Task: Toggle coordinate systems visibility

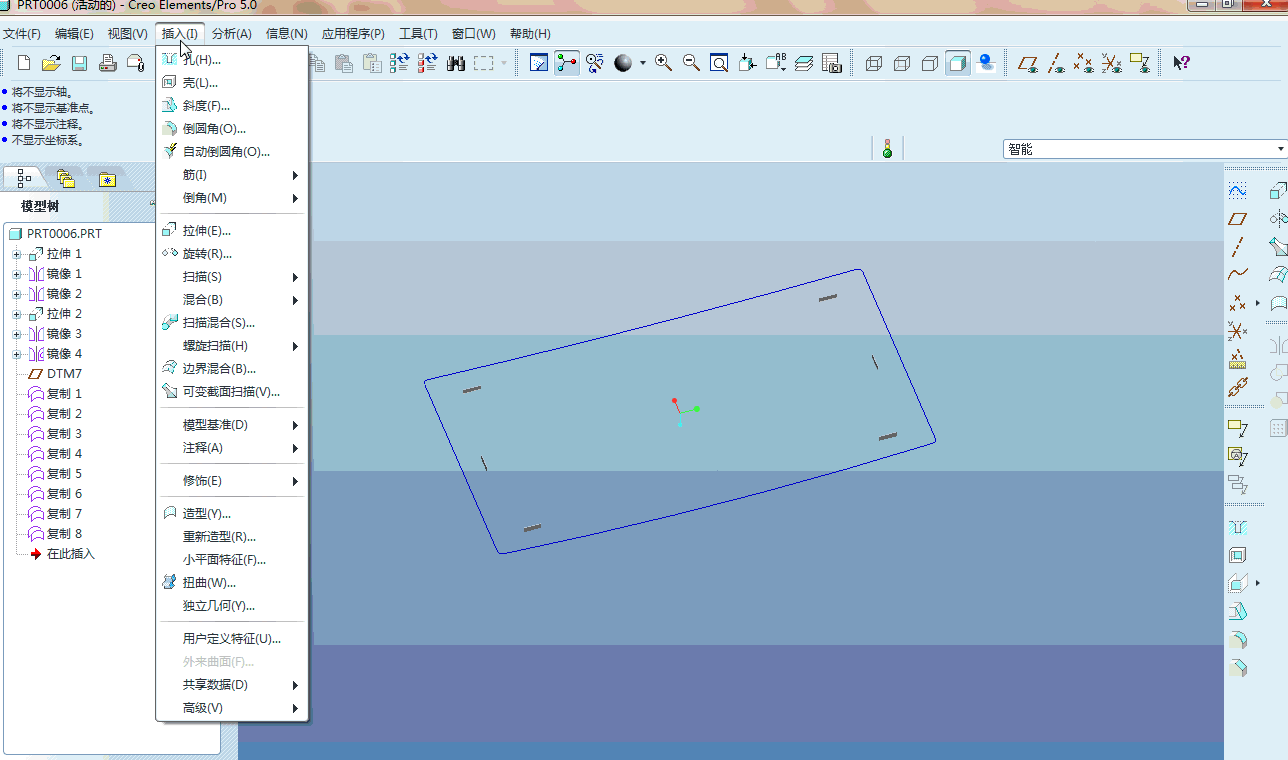Action: tap(1111, 63)
